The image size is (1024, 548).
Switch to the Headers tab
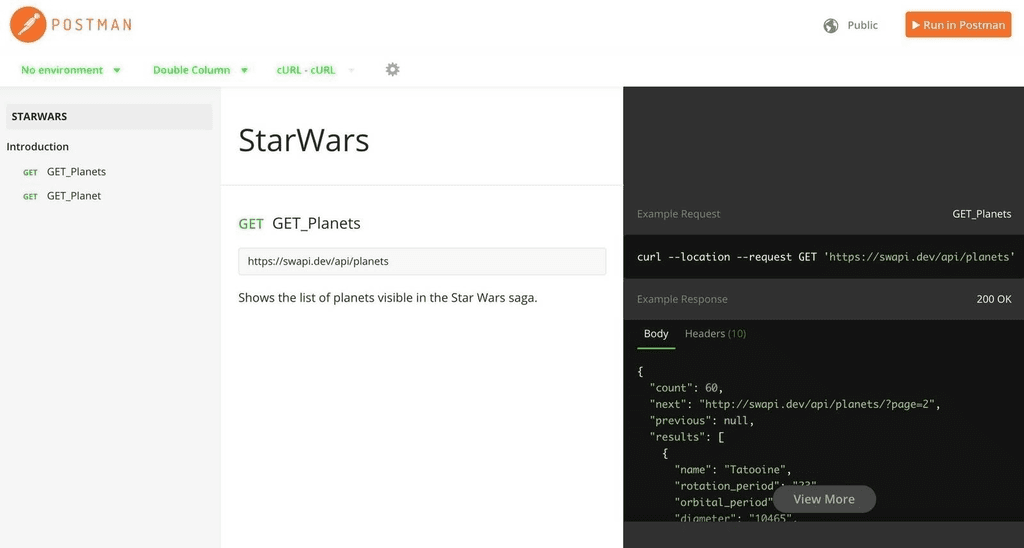pos(715,334)
